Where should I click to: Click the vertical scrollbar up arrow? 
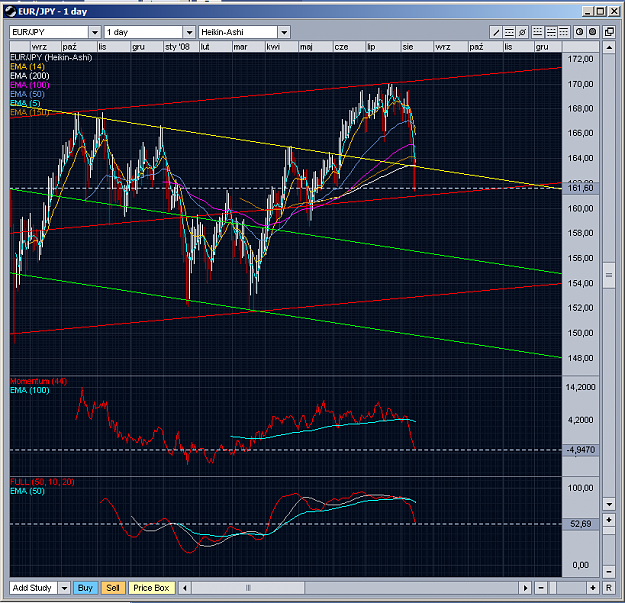(609, 48)
